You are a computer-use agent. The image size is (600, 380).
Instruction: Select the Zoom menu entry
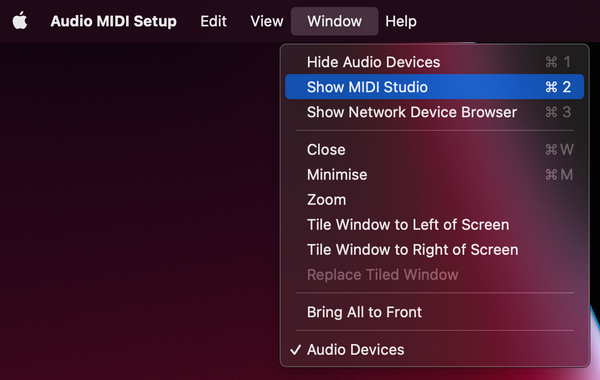point(434,200)
